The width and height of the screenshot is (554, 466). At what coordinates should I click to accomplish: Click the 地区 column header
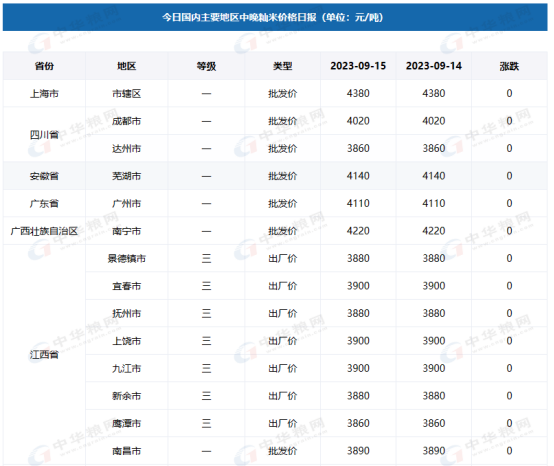126,66
